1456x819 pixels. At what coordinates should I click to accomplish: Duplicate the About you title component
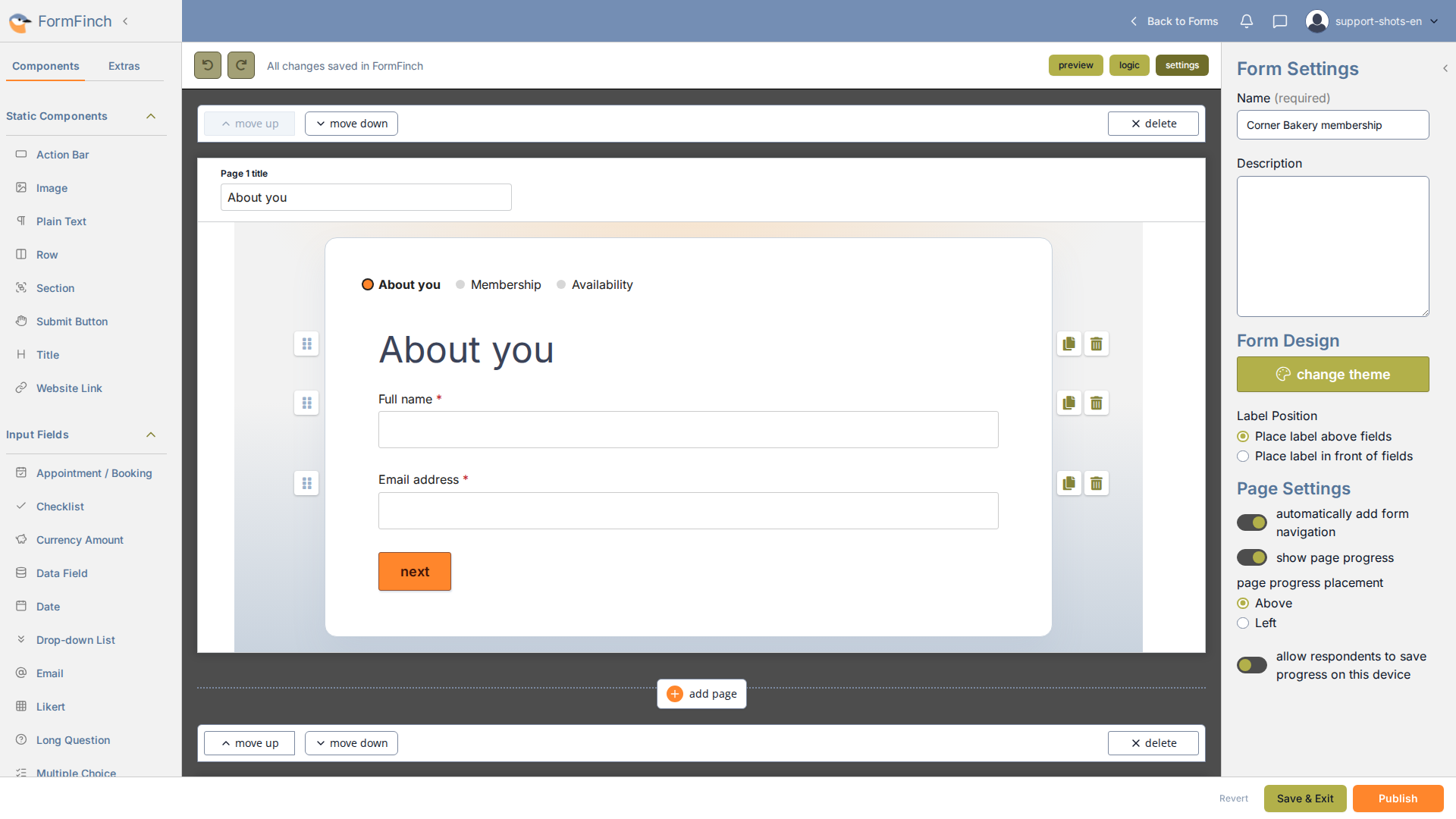pos(1069,344)
